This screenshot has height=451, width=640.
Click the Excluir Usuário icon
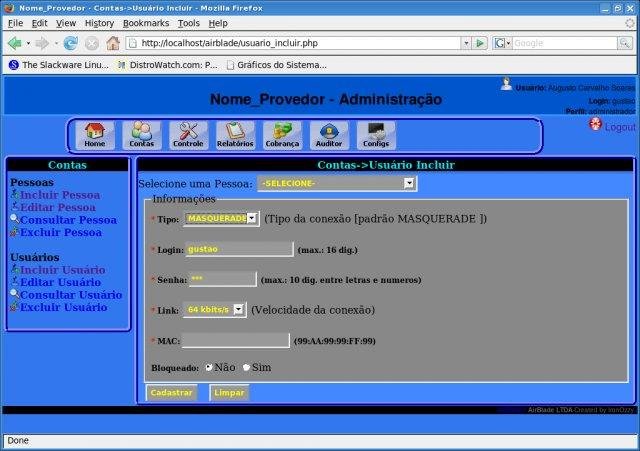pyautogui.click(x=15, y=307)
